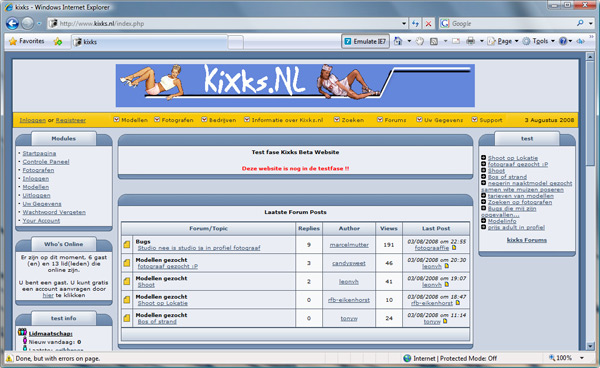Click the Google search magnifier icon

click(580, 23)
